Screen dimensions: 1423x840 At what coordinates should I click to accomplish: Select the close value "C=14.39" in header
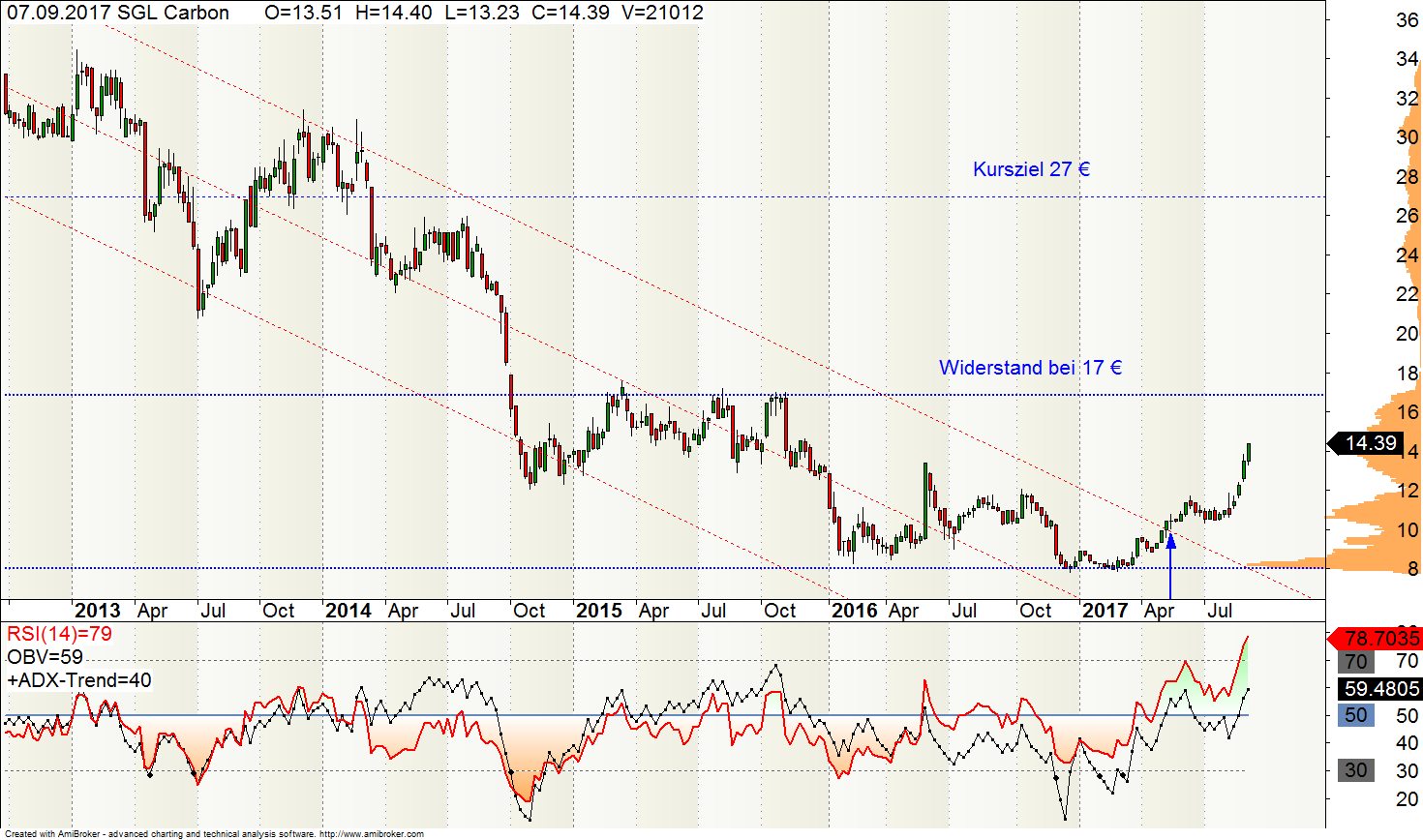click(570, 13)
